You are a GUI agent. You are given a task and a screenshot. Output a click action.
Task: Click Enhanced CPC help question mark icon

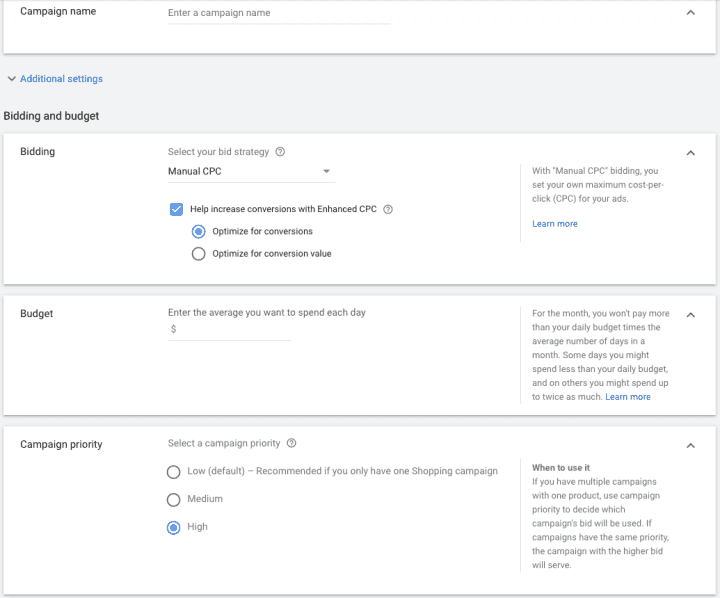pyautogui.click(x=388, y=210)
